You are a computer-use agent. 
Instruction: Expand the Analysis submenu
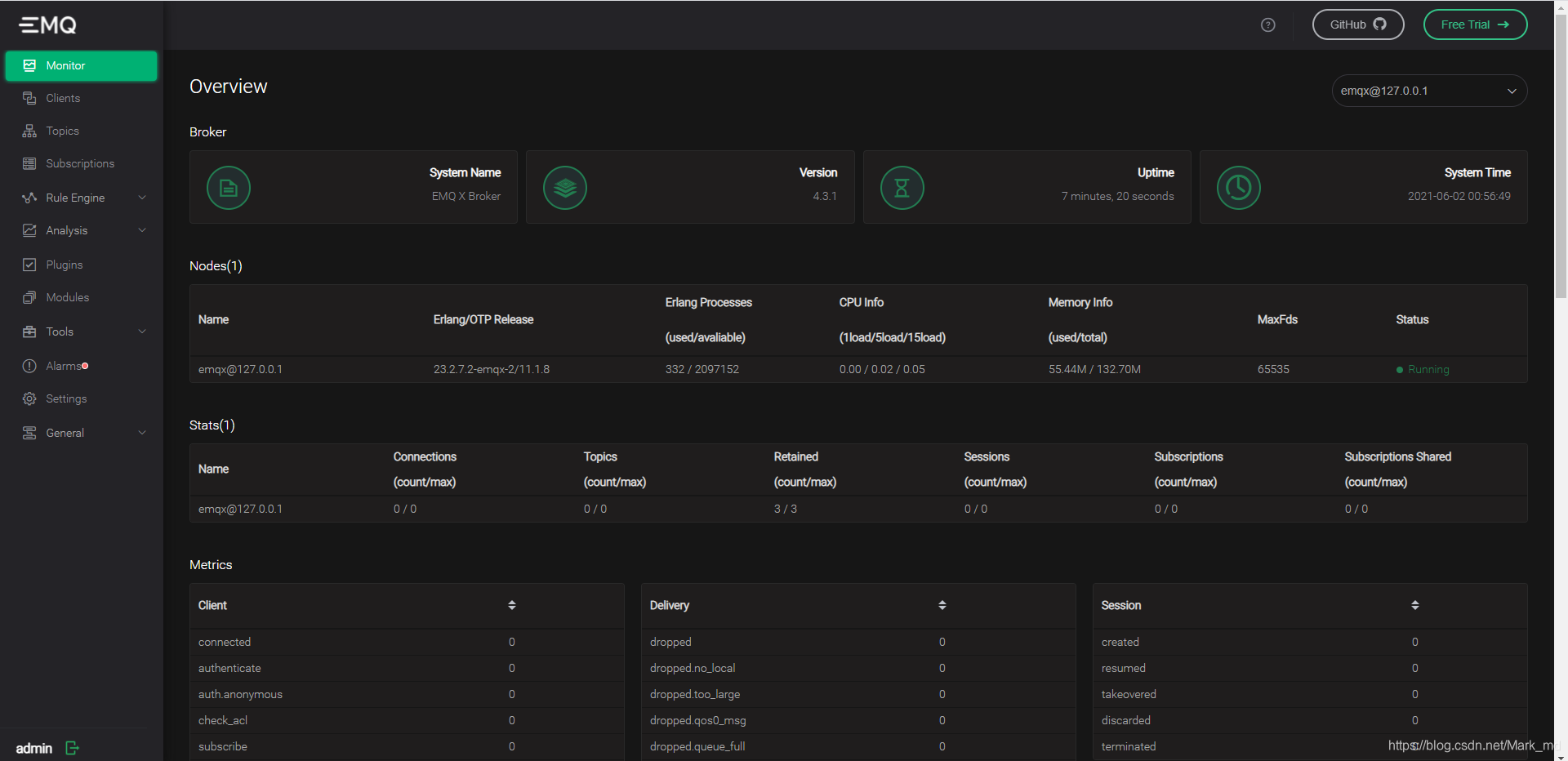pos(80,230)
